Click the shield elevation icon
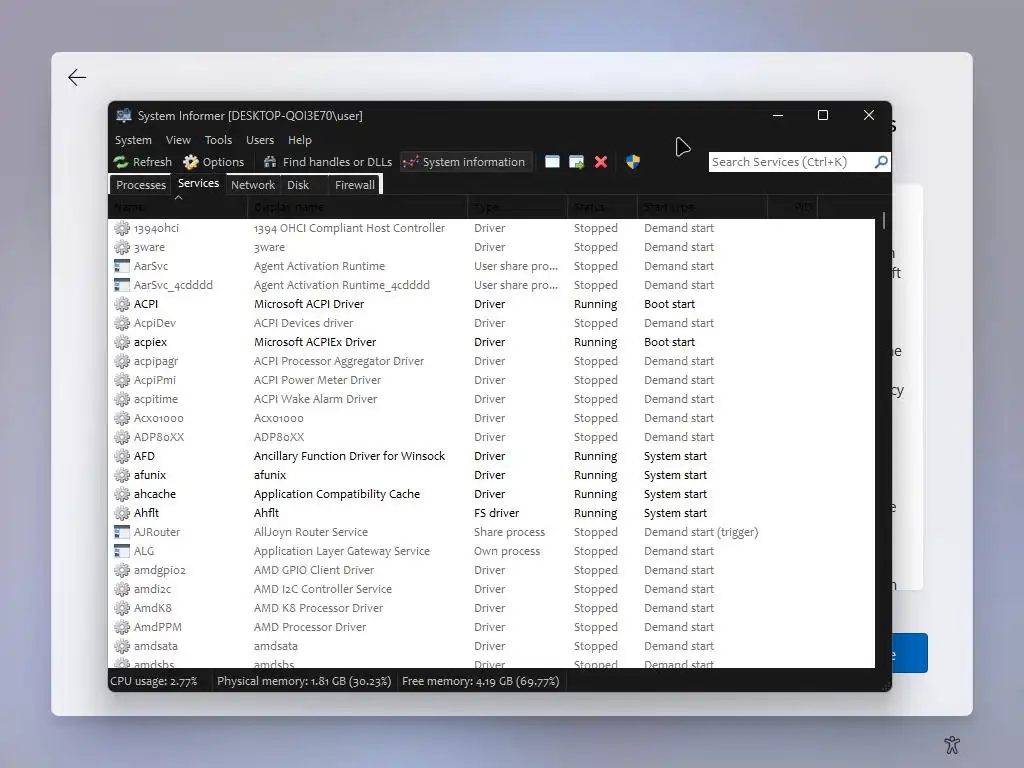Image resolution: width=1024 pixels, height=768 pixels. pos(633,162)
